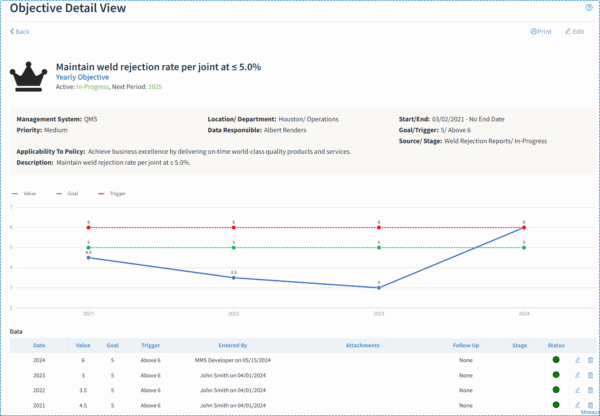Sort table by Date column header

[x=39, y=345]
